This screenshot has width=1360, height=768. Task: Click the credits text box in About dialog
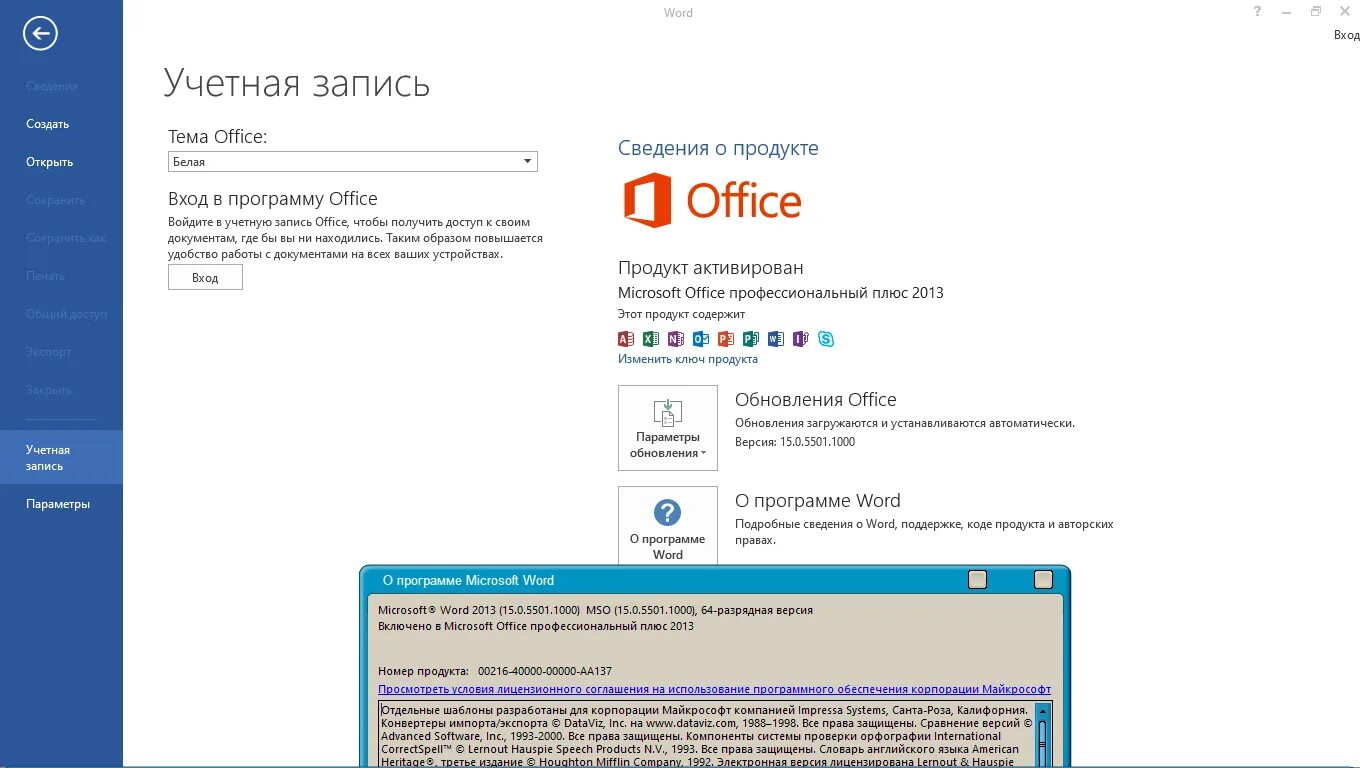(x=706, y=735)
